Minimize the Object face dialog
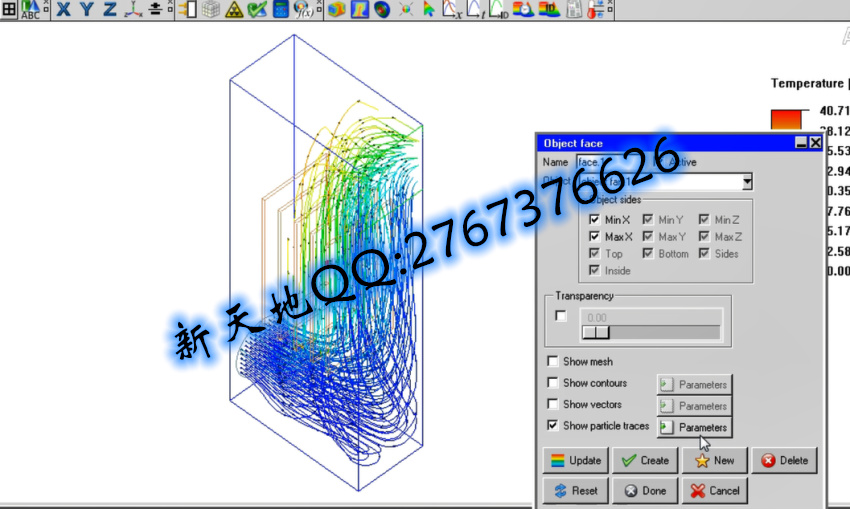This screenshot has width=850, height=509. [801, 143]
